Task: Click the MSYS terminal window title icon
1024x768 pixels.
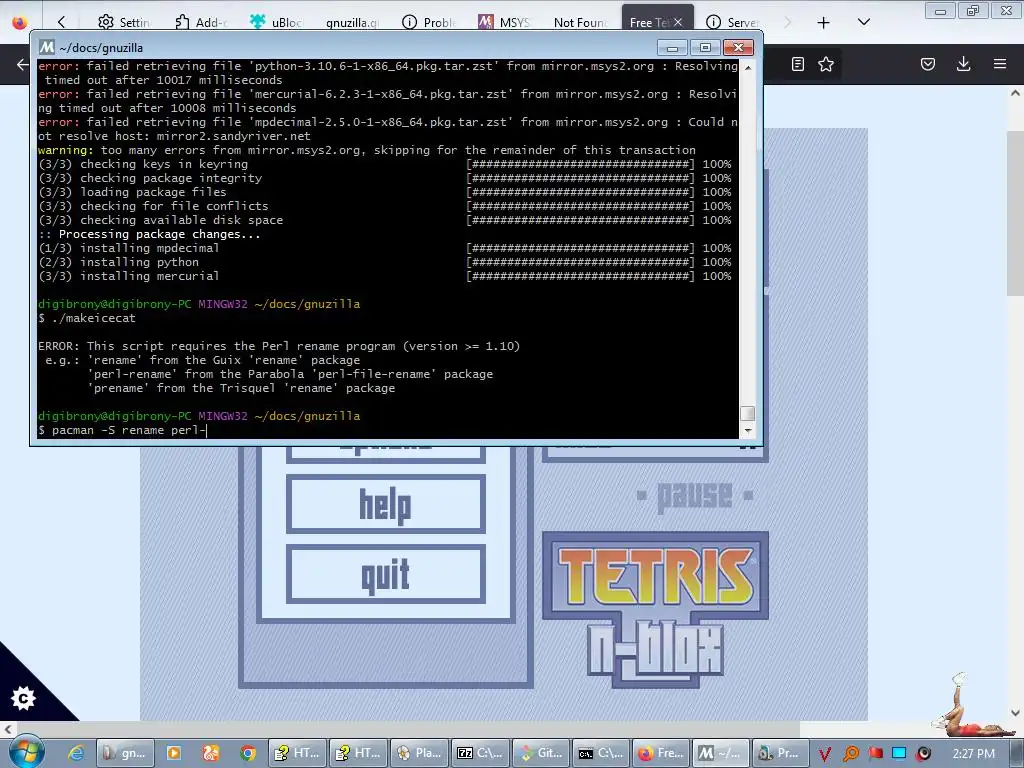Action: coord(46,47)
